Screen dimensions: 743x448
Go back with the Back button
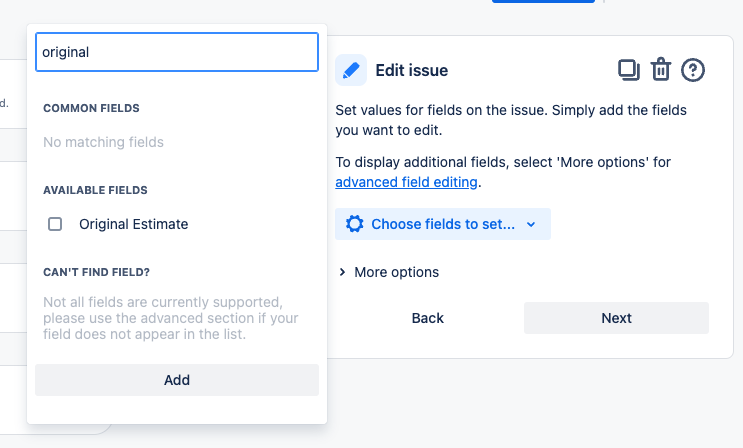pos(427,318)
